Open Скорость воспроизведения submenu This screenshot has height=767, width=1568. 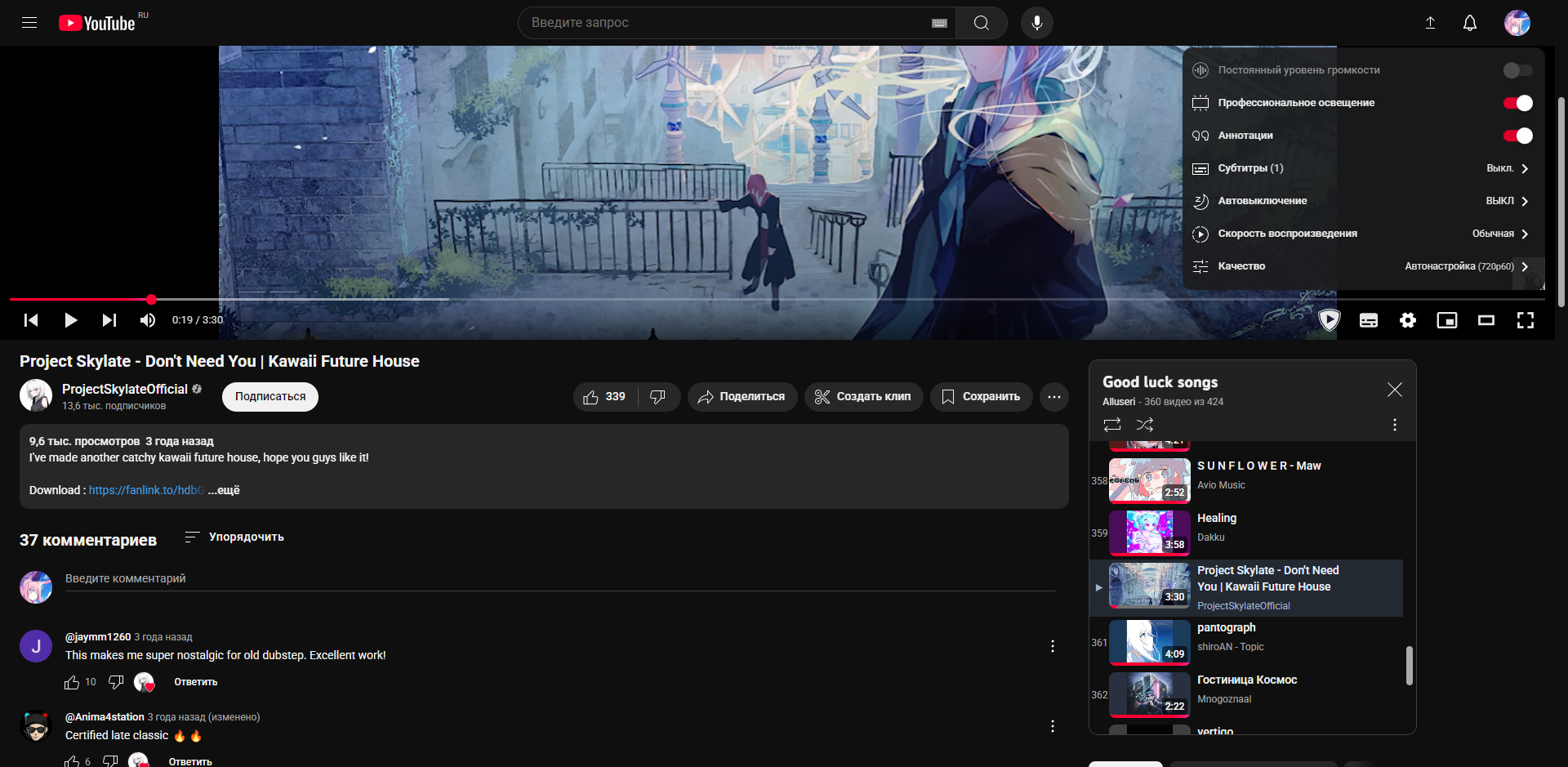click(x=1362, y=234)
